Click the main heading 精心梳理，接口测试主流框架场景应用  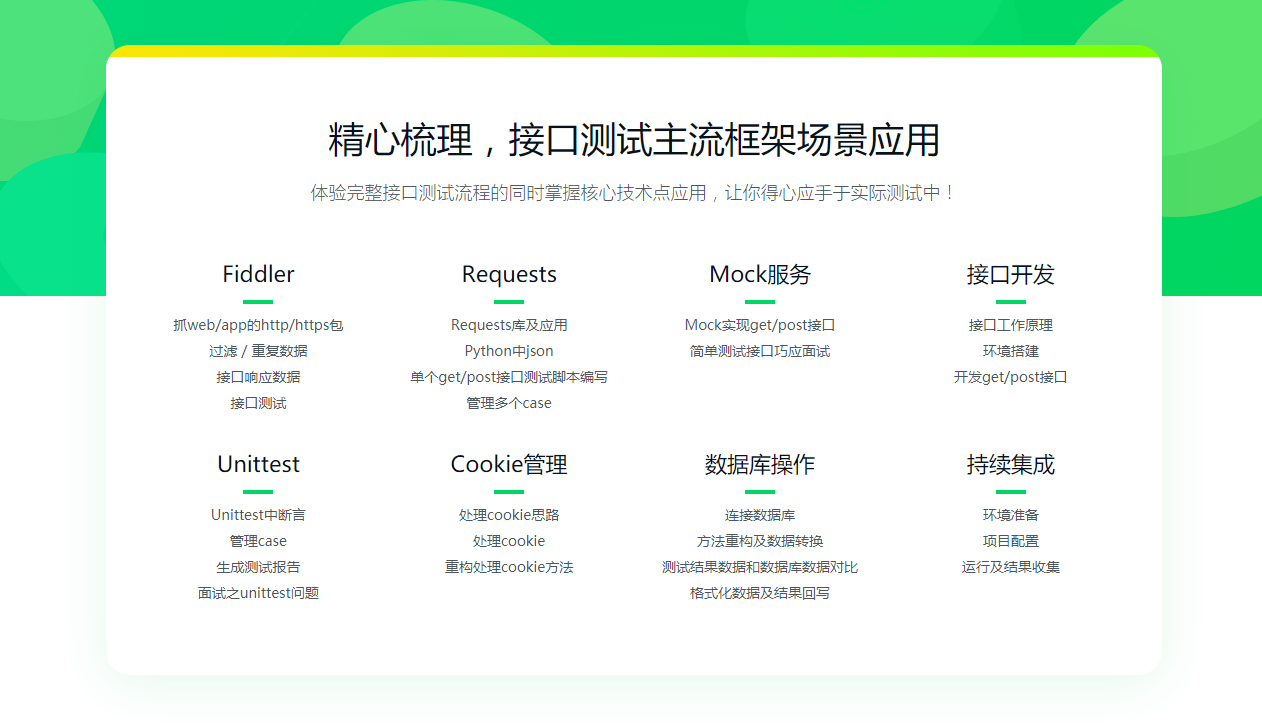(x=634, y=140)
